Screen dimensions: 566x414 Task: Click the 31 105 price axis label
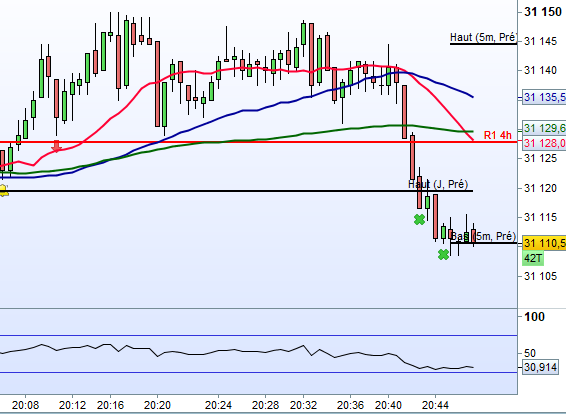(x=540, y=276)
